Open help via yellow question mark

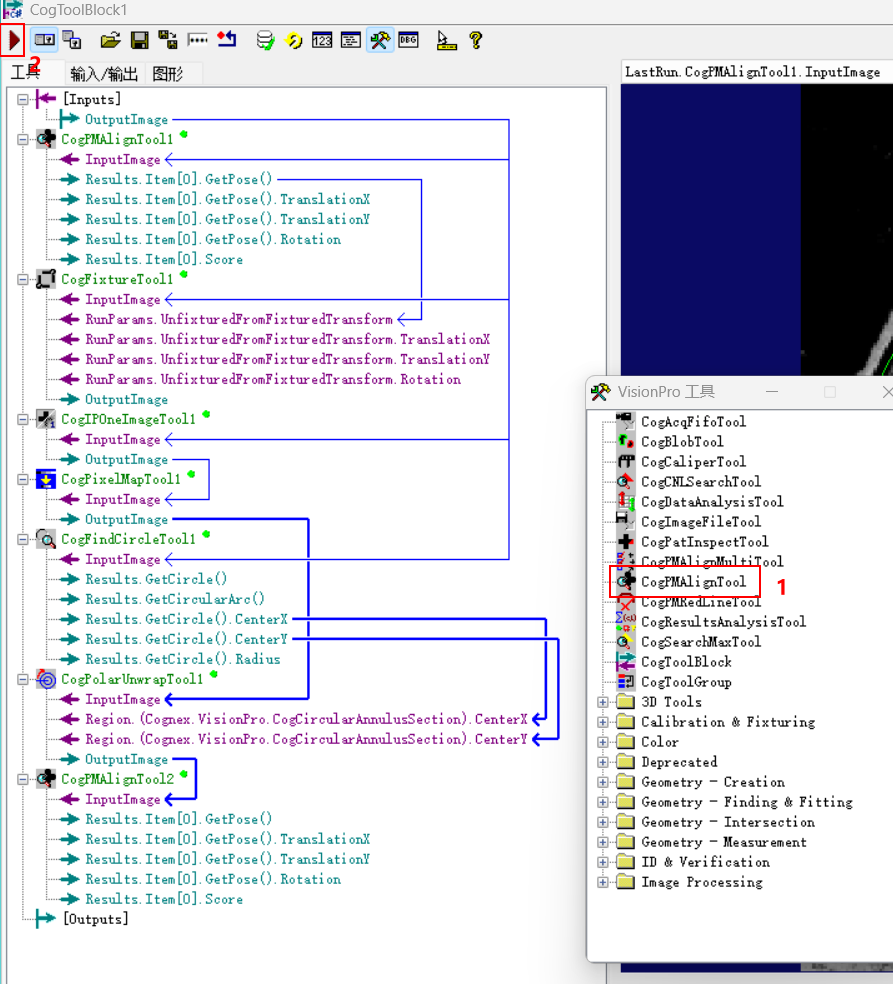[476, 40]
